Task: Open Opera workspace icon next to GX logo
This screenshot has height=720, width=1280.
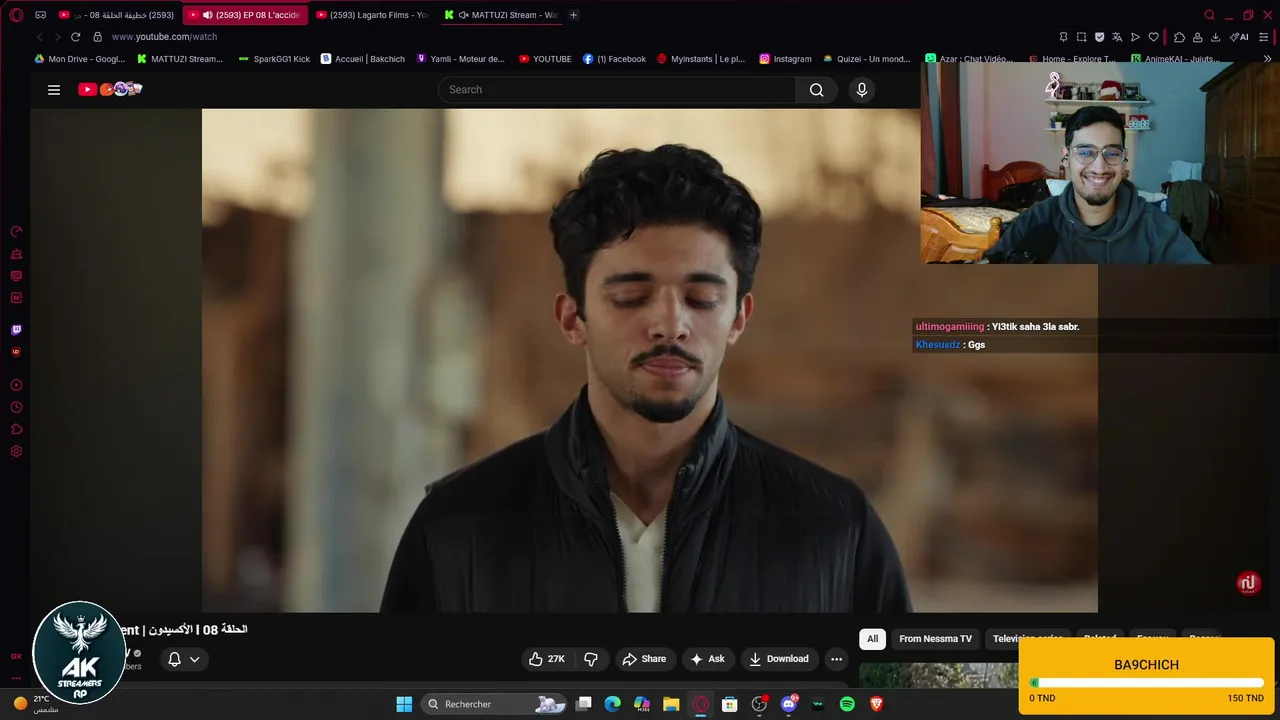Action: pos(40,15)
